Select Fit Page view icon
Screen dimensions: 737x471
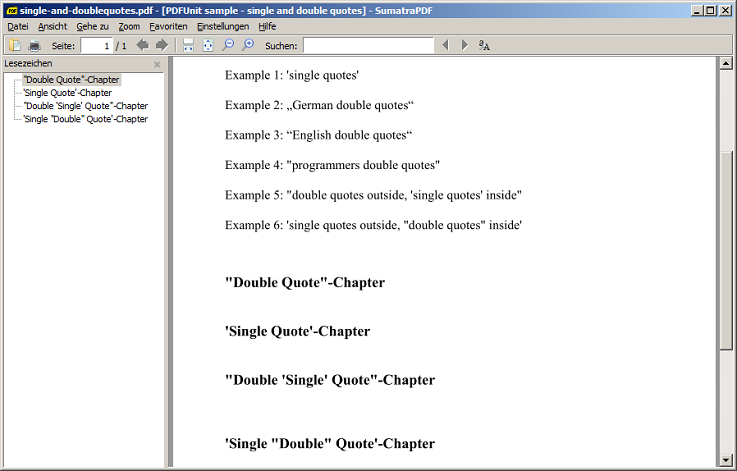tap(208, 45)
